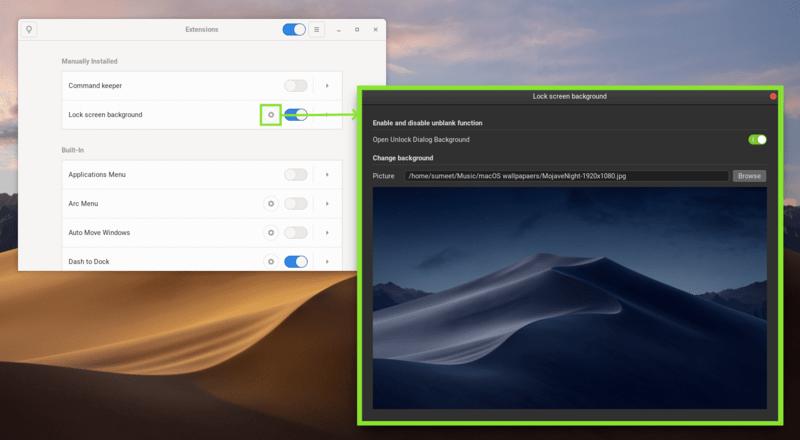Expand the Auto Move Windows row details
Image resolution: width=800 pixels, height=440 pixels.
tap(327, 233)
